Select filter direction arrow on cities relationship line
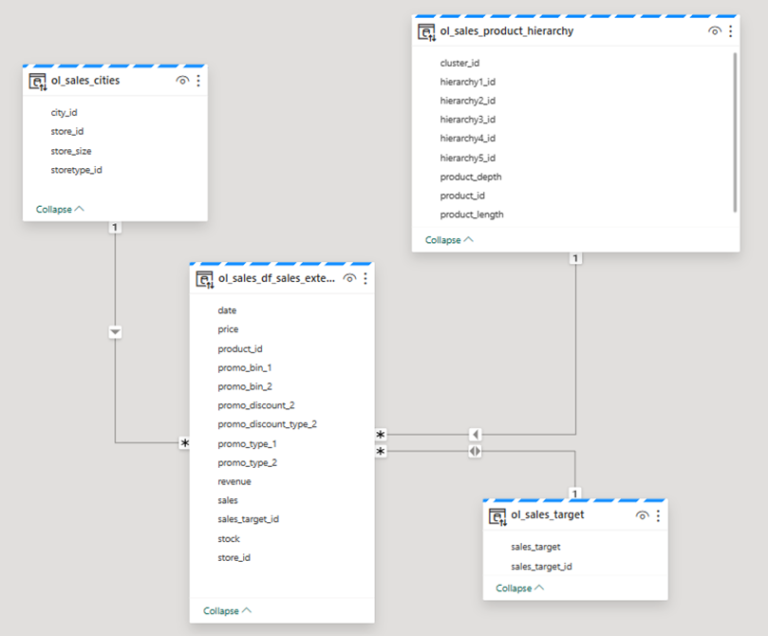 pos(115,332)
